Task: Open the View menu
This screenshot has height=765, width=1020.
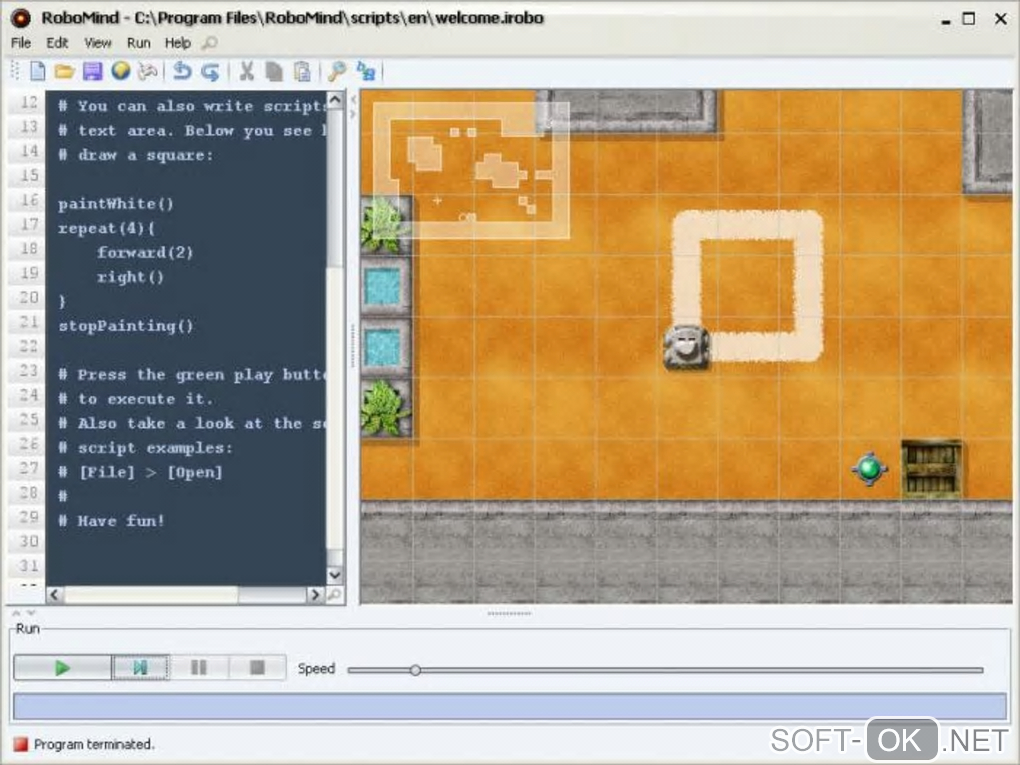Action: pos(98,43)
